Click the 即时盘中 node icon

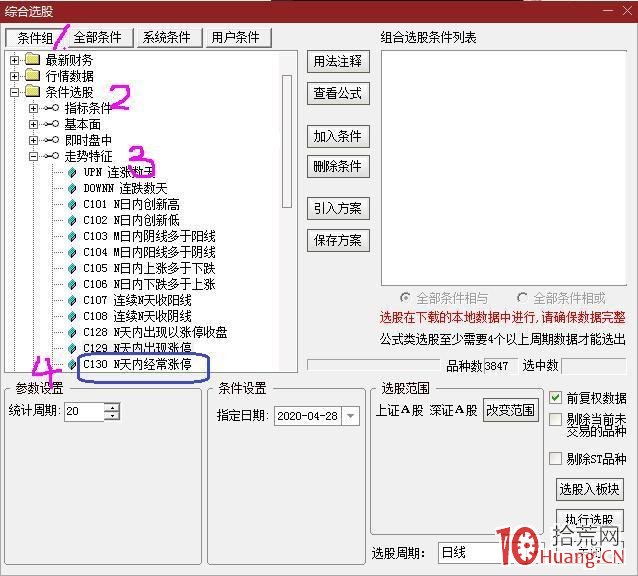click(51, 140)
